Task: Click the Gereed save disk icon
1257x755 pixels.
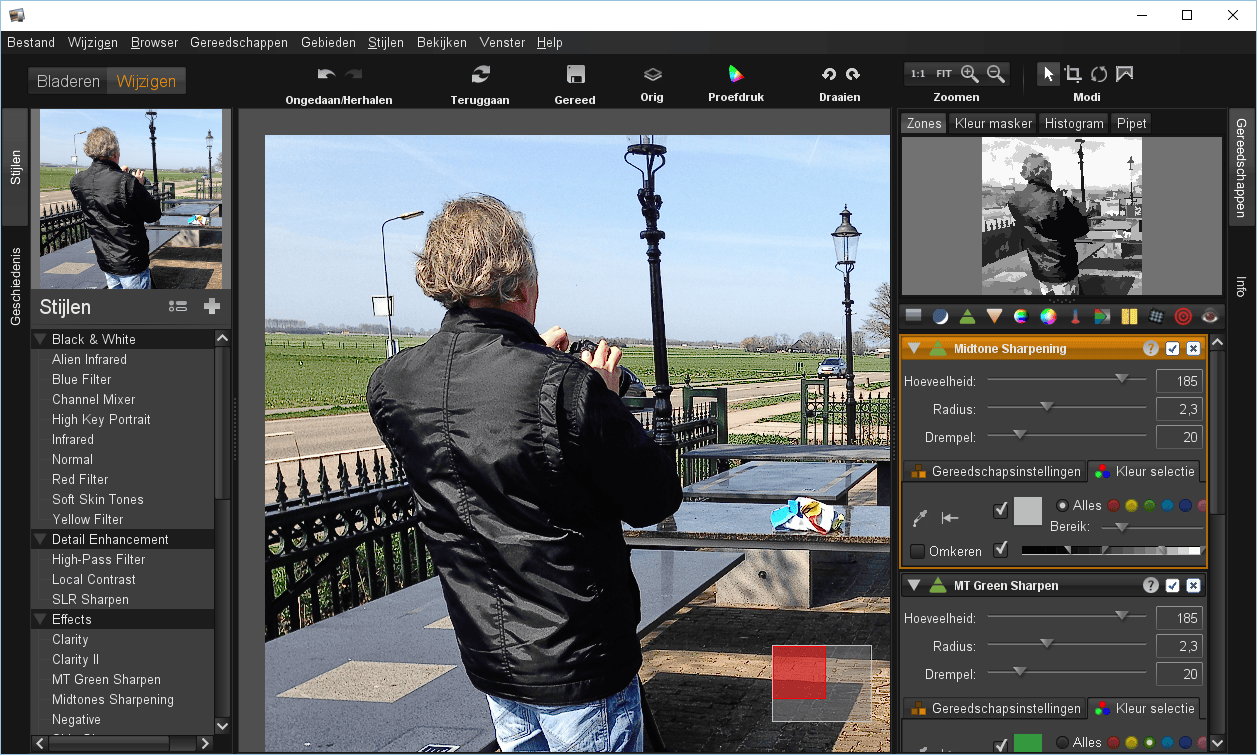Action: [575, 75]
